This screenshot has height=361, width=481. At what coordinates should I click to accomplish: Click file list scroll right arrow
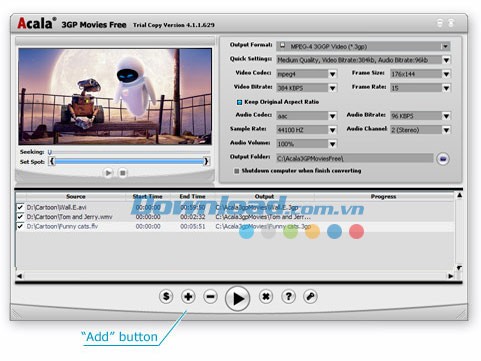coord(451,276)
